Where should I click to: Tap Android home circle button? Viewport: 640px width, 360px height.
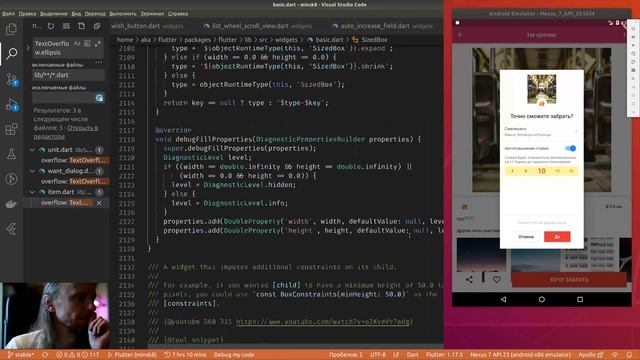[542, 299]
